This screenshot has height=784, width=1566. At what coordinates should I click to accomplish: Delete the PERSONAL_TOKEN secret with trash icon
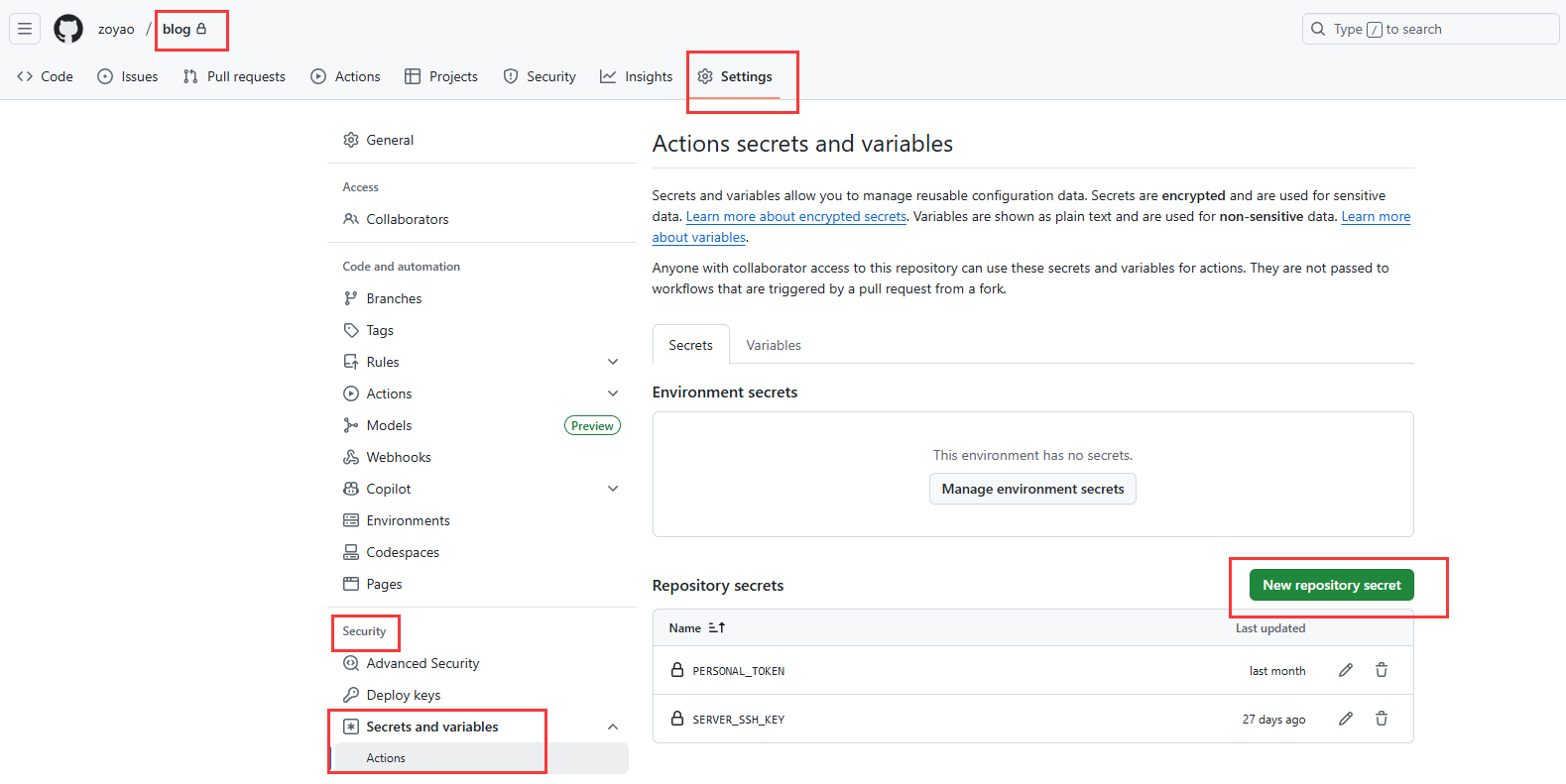1381,671
